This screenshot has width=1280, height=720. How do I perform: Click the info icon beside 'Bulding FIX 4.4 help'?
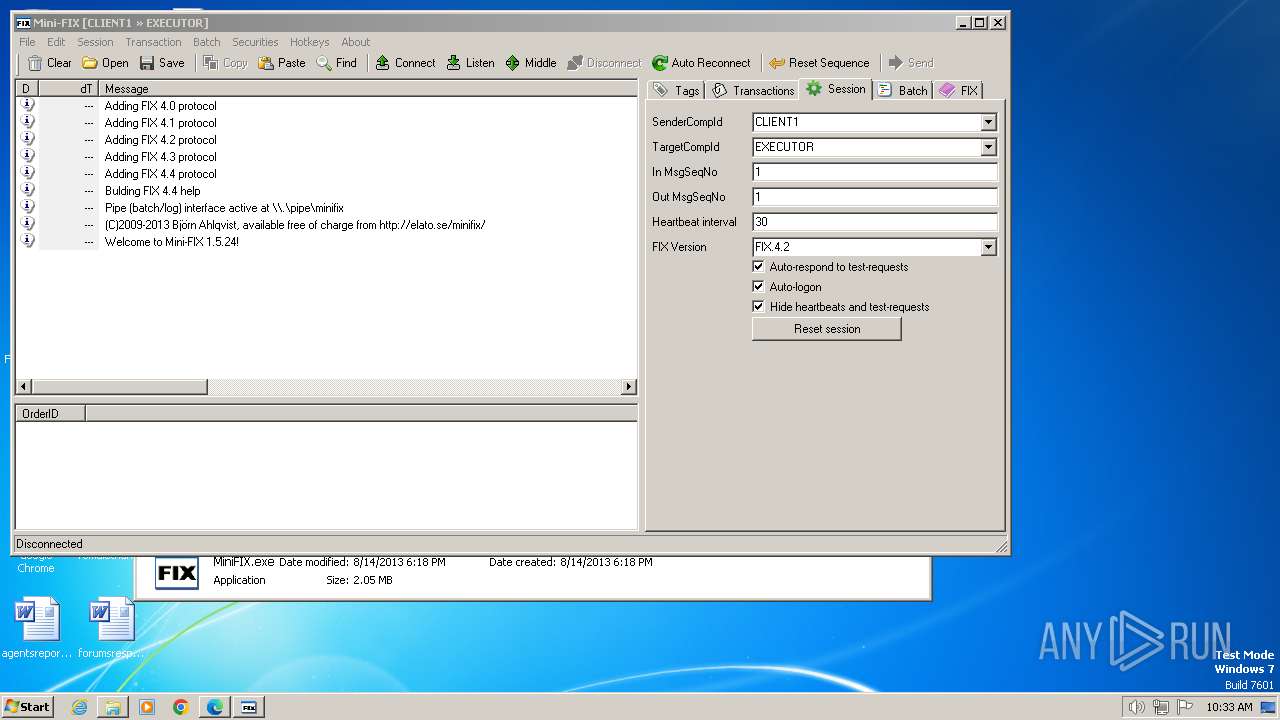tap(27, 190)
